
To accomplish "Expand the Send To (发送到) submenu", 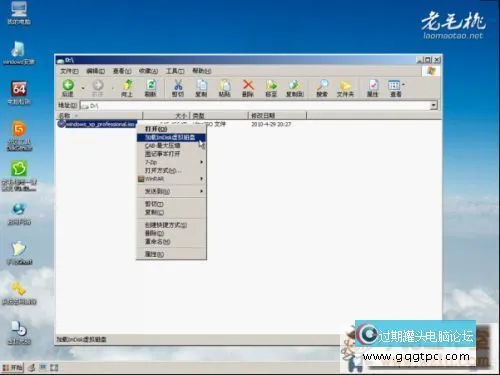I will pos(171,191).
